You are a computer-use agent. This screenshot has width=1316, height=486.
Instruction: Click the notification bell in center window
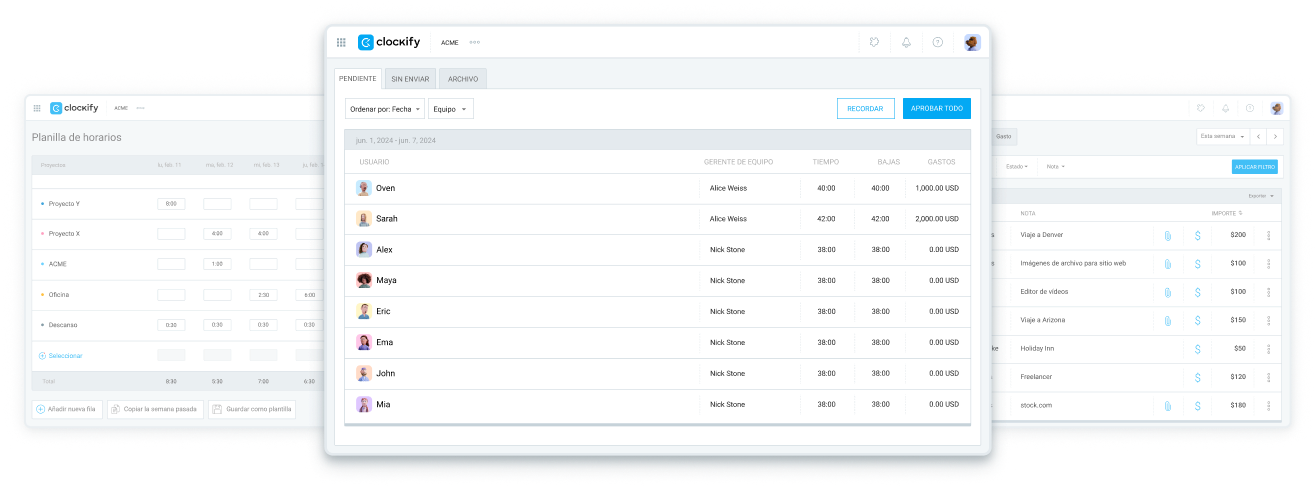click(x=906, y=42)
